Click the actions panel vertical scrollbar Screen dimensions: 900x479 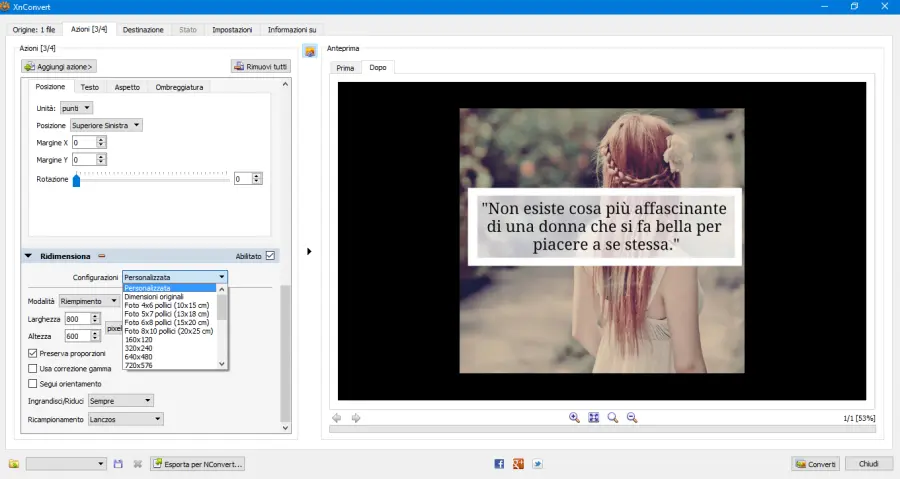(285, 353)
